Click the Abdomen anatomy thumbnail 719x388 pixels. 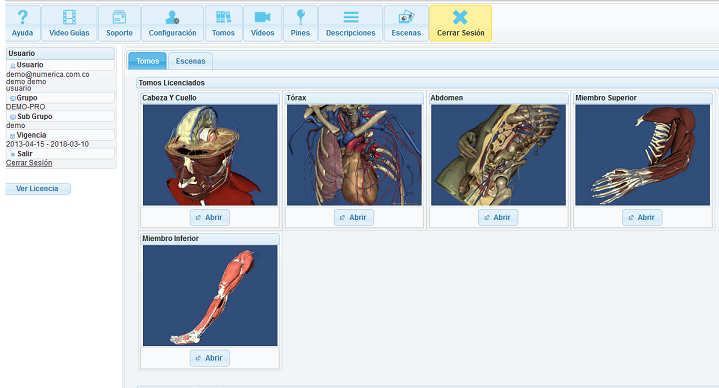(x=498, y=155)
